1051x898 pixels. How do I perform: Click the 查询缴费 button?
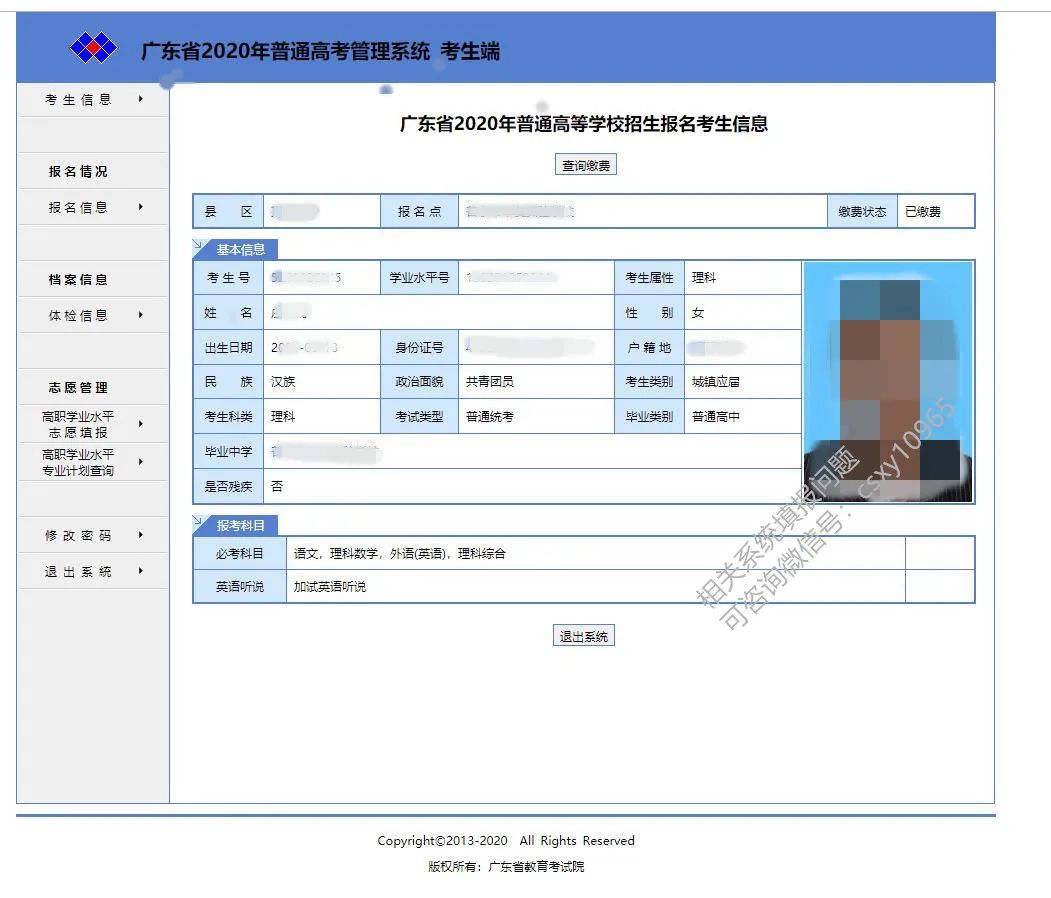(584, 164)
